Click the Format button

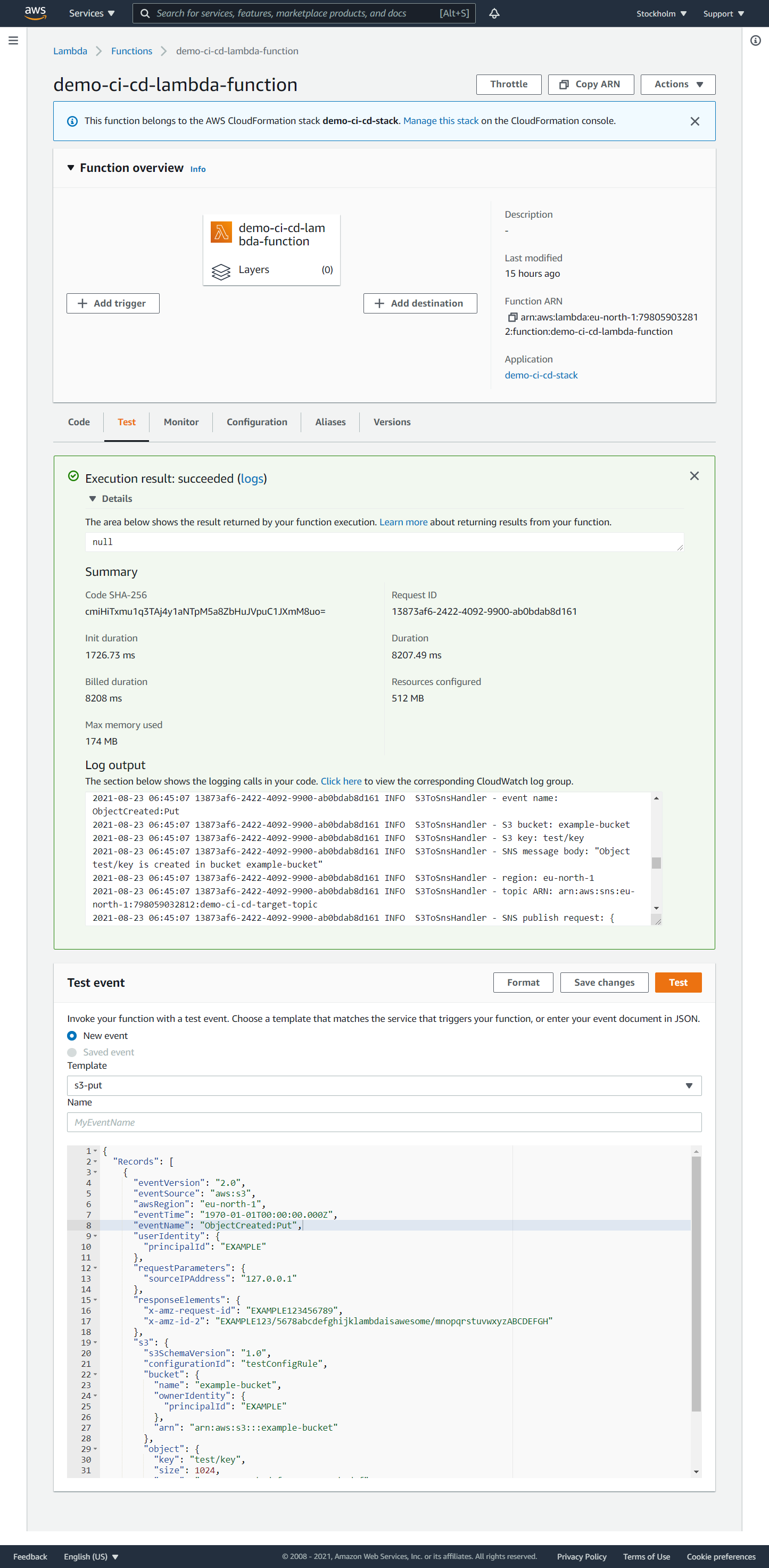click(523, 983)
